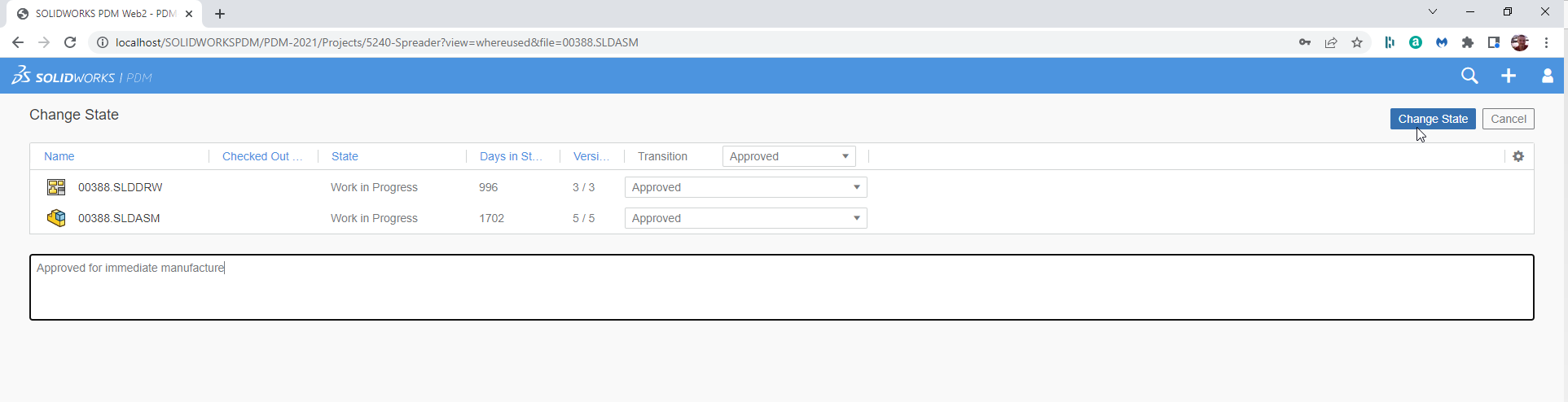Open the user account icon
This screenshot has width=1568, height=402.
[1548, 76]
